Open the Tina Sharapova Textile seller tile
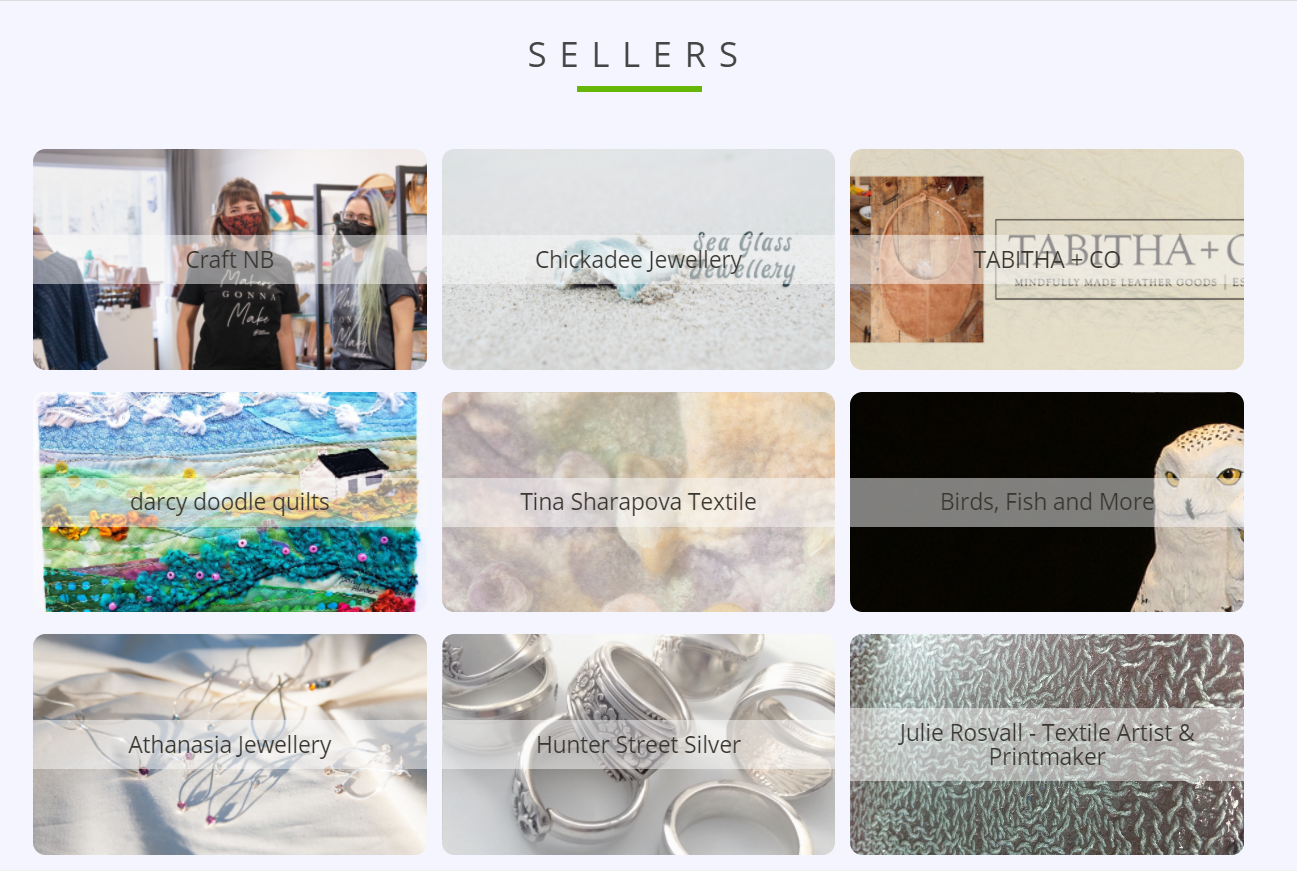The image size is (1297, 871). 638,502
